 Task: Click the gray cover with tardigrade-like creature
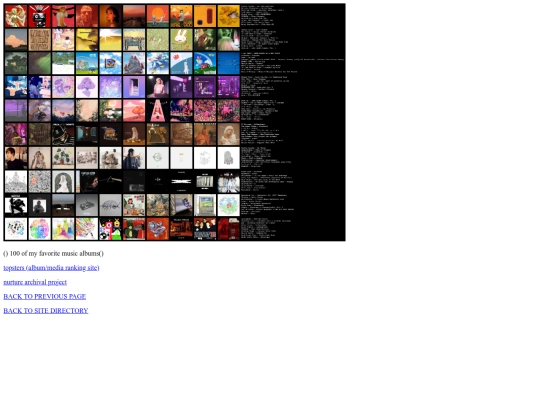111,205
